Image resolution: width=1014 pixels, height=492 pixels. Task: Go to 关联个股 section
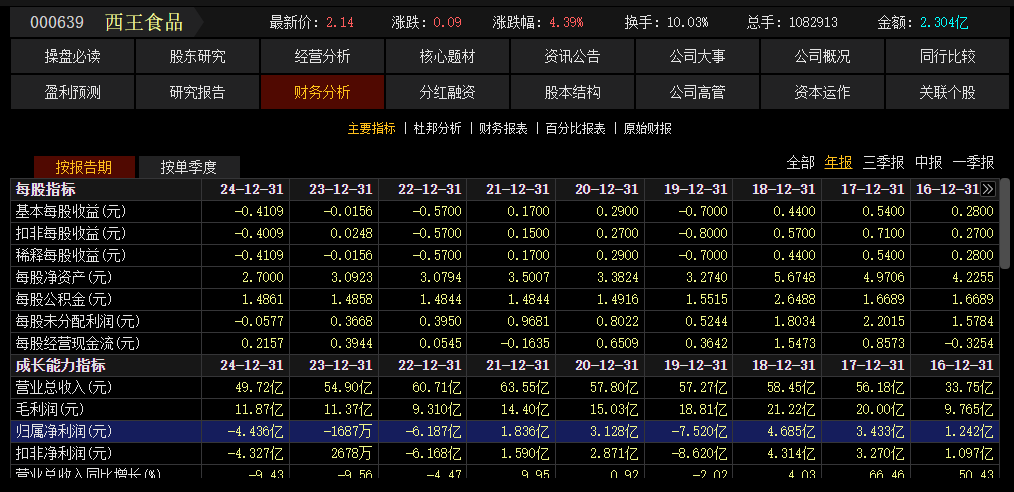947,92
